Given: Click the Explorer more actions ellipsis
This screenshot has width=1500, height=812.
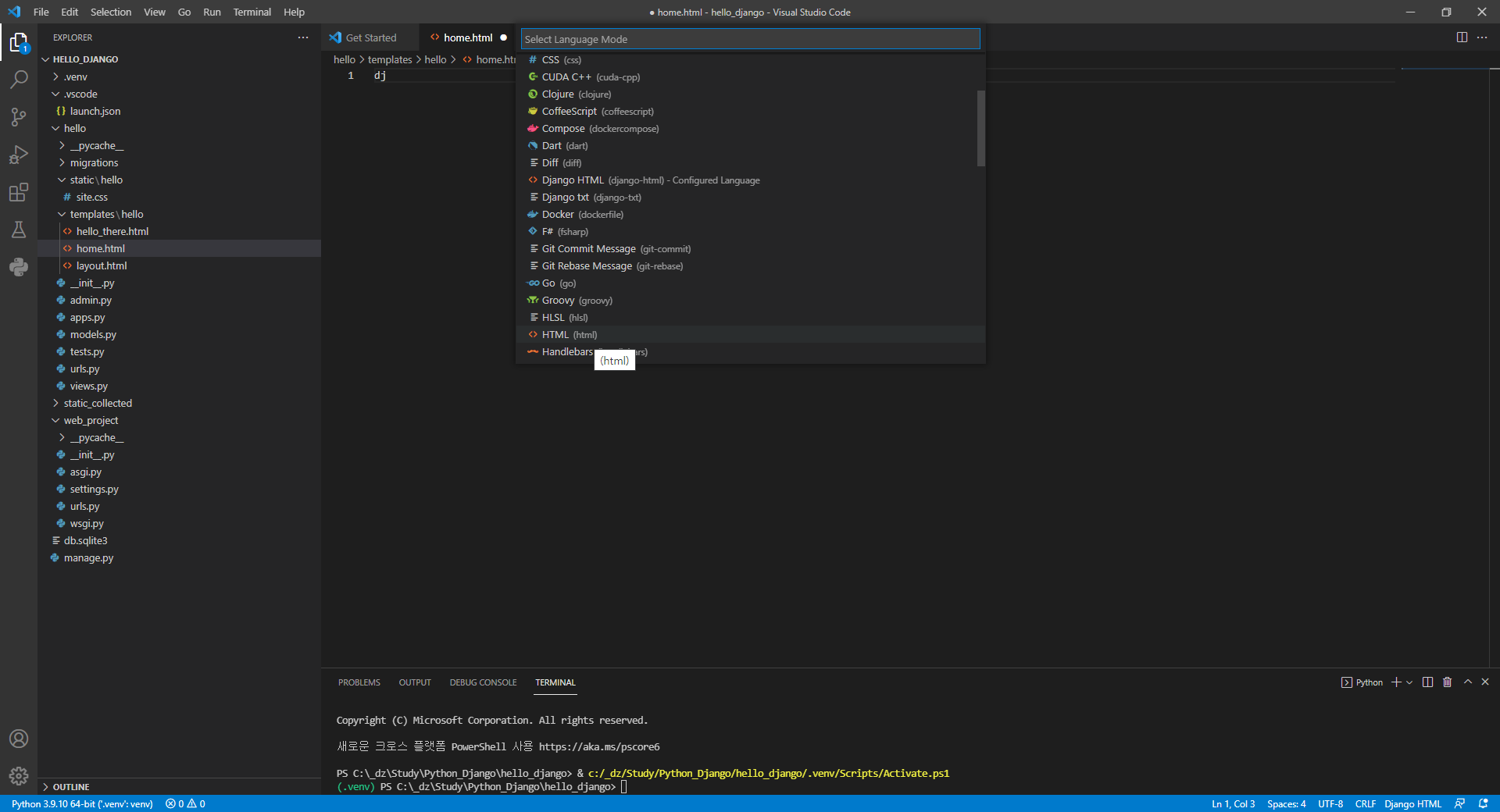Looking at the screenshot, I should click(x=303, y=37).
